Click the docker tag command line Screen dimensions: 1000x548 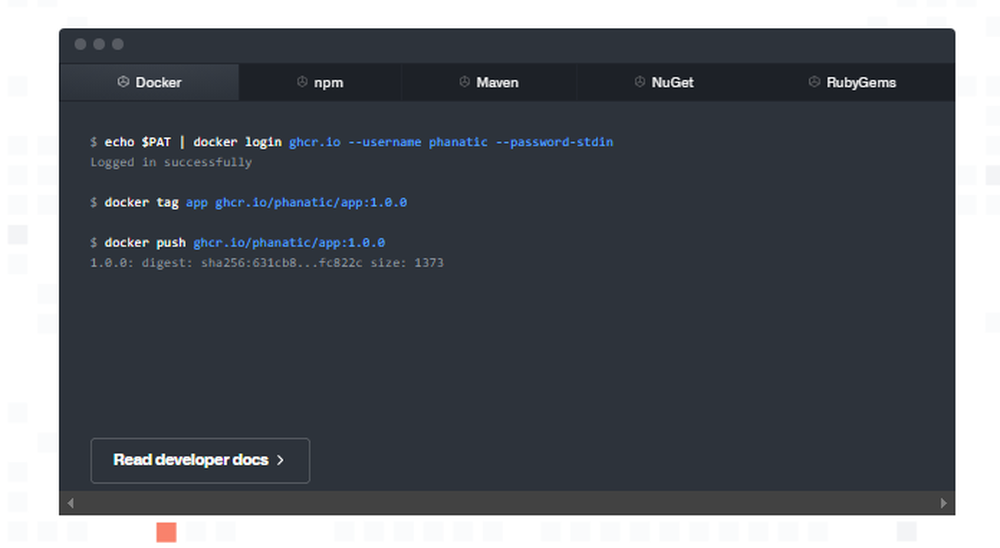tap(248, 202)
